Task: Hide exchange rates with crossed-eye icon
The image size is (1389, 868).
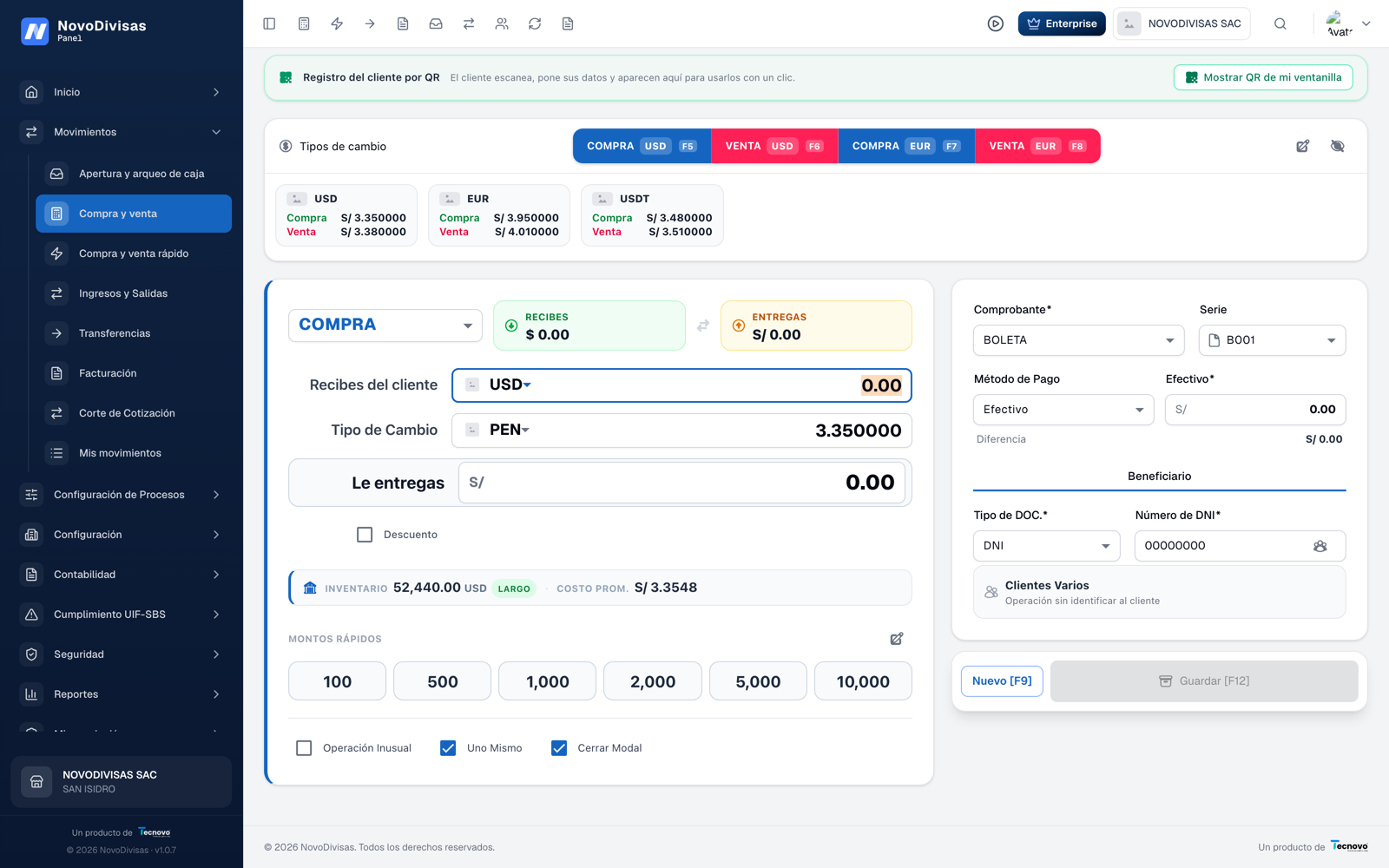Action: coord(1338,146)
